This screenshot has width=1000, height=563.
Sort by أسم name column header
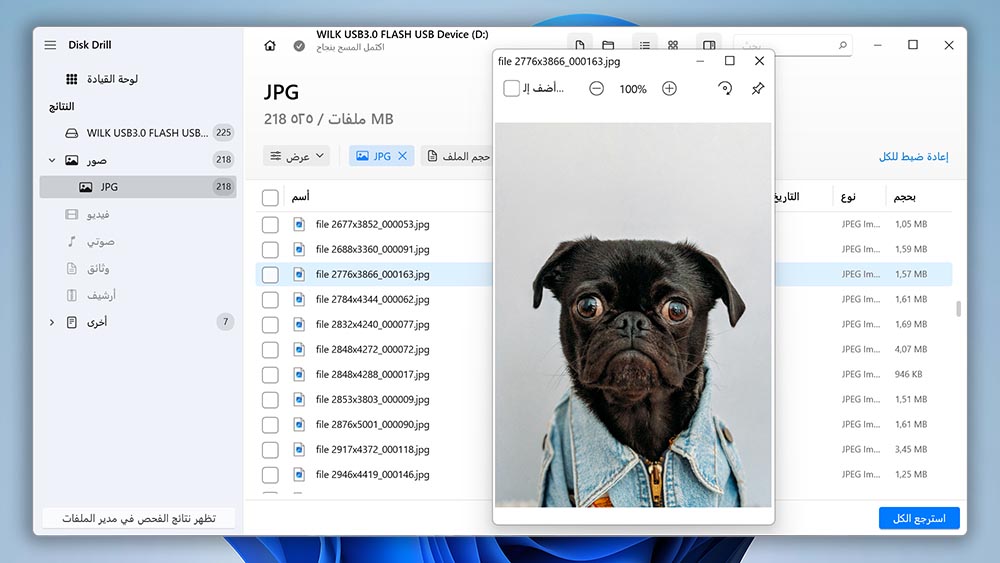(x=300, y=196)
